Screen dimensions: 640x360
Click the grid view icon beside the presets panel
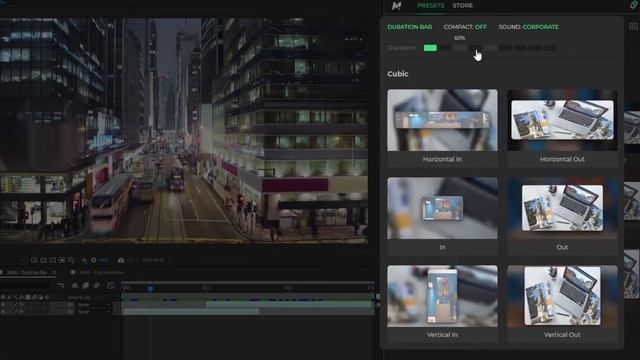point(633,27)
